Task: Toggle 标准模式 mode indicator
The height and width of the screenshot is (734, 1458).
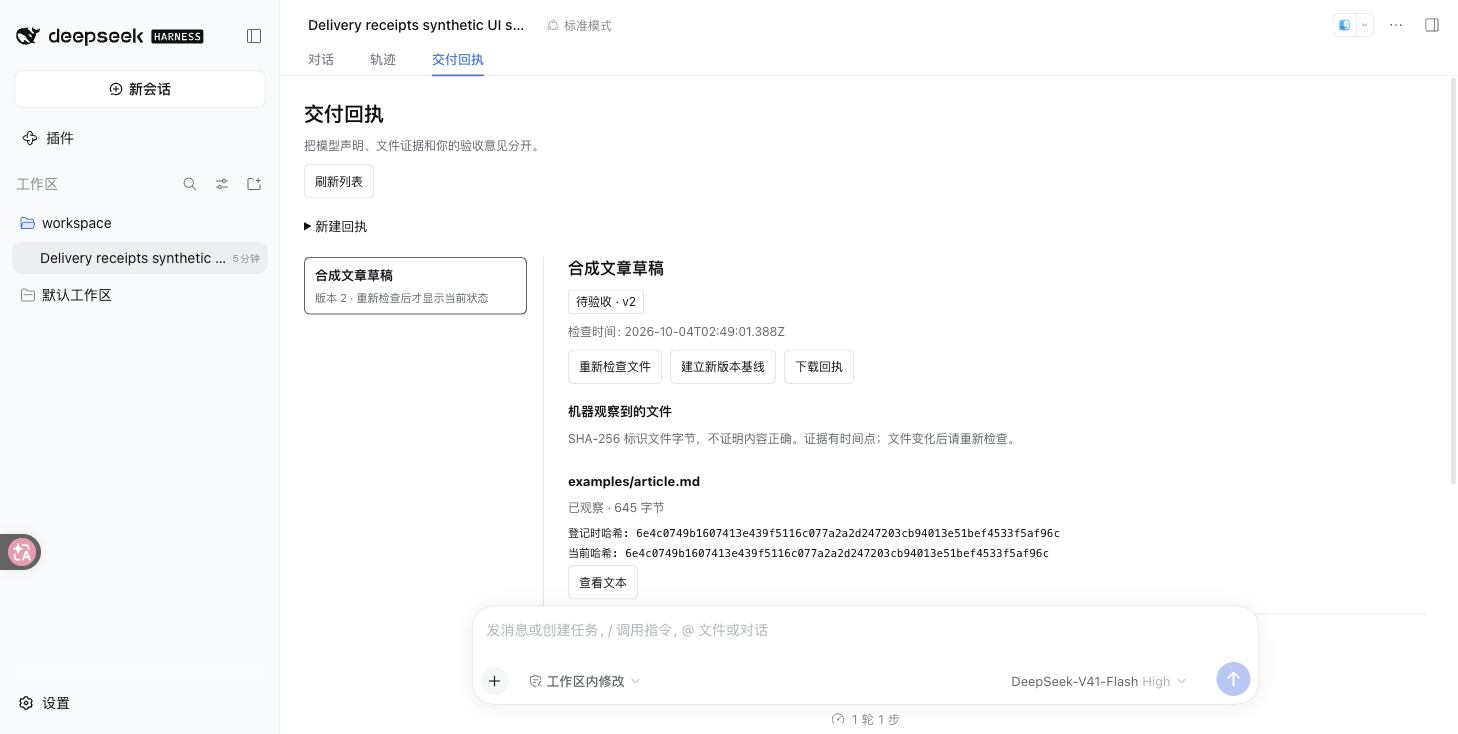Action: pos(579,25)
